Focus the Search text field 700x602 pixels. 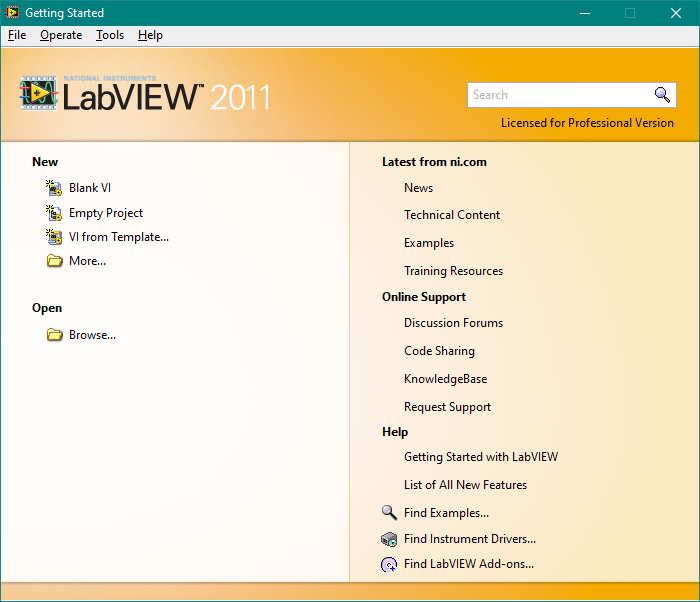click(x=558, y=95)
